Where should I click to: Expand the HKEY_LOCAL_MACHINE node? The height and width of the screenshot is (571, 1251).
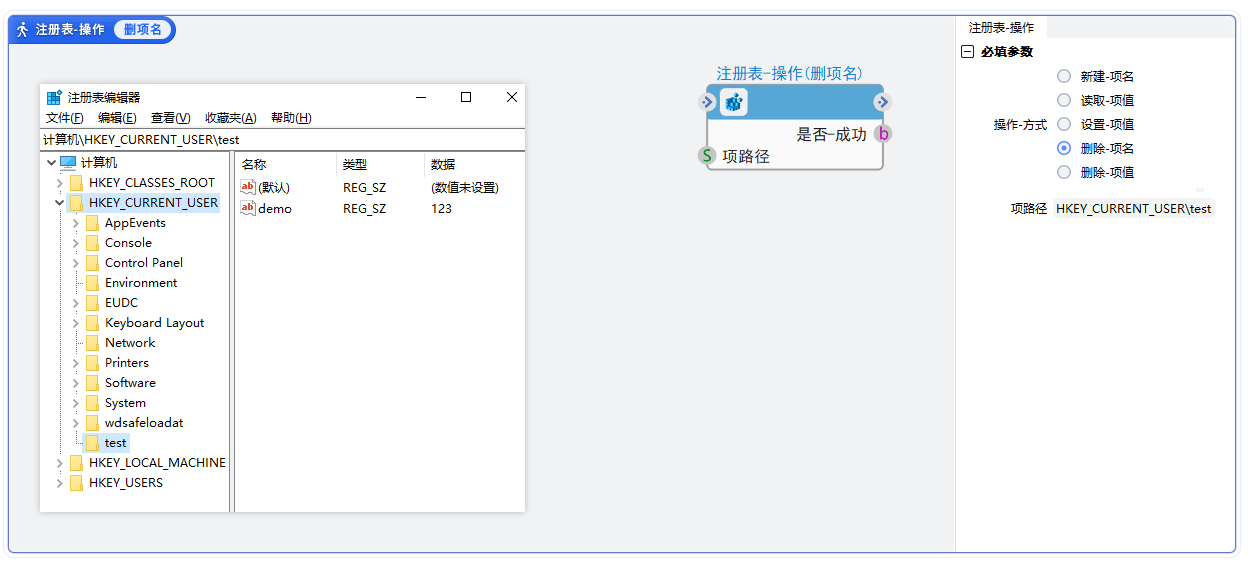tap(60, 463)
